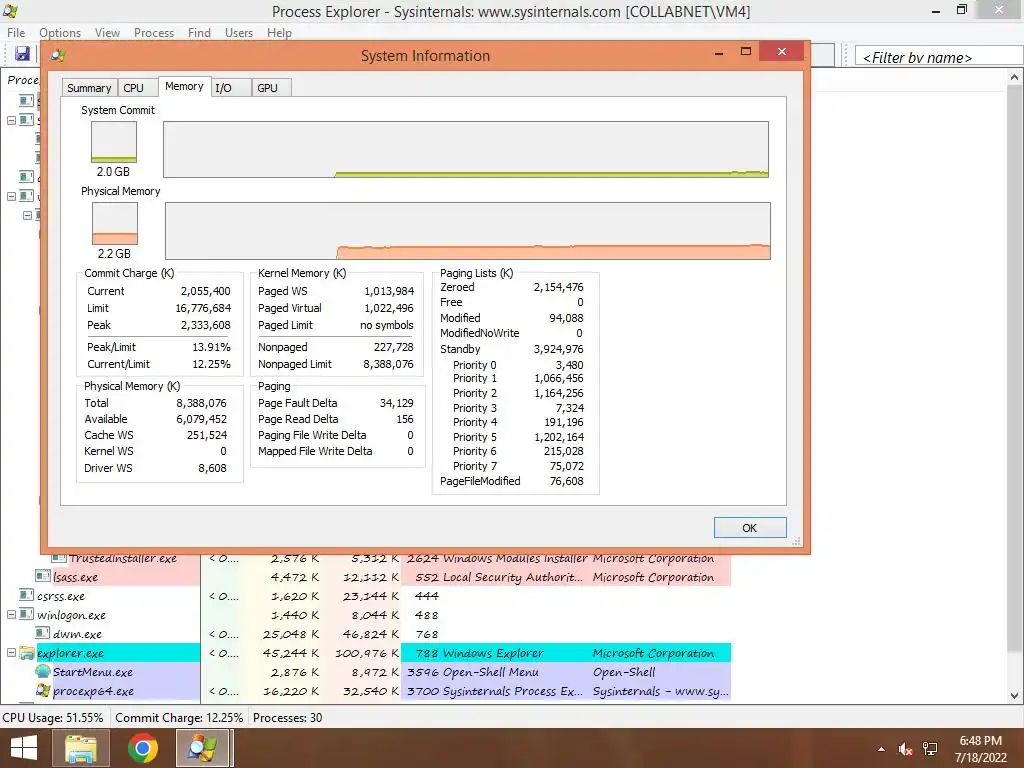Open the Users menu
Image resolution: width=1024 pixels, height=768 pixels.
pyautogui.click(x=238, y=33)
